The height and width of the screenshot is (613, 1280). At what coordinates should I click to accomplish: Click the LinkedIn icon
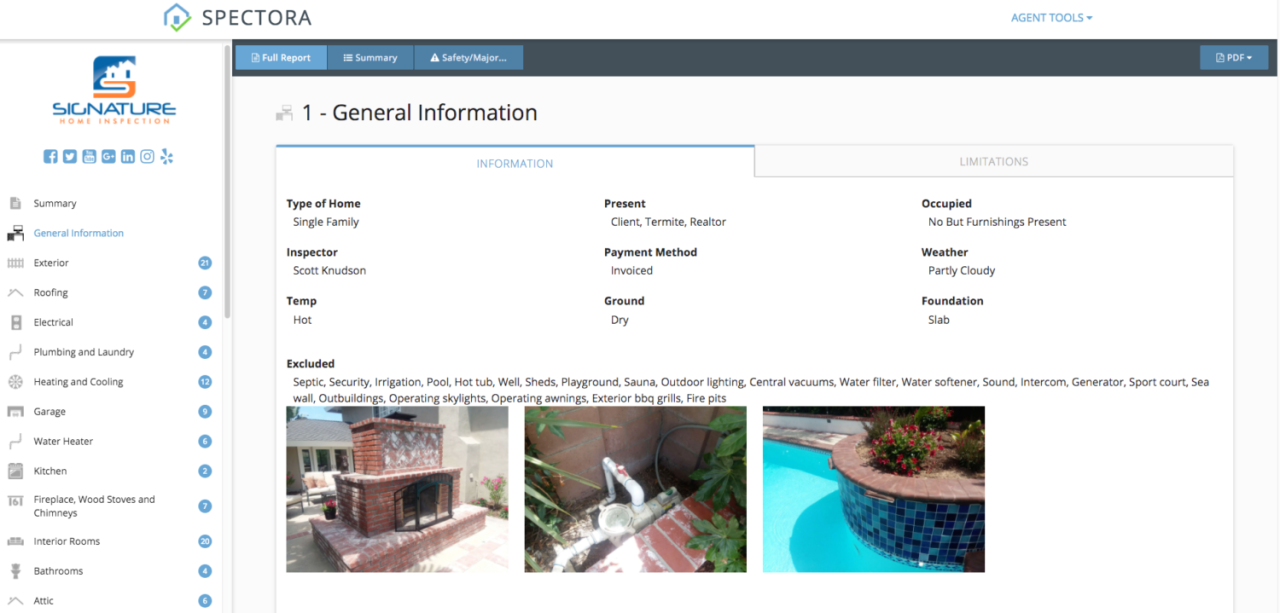[x=128, y=157]
